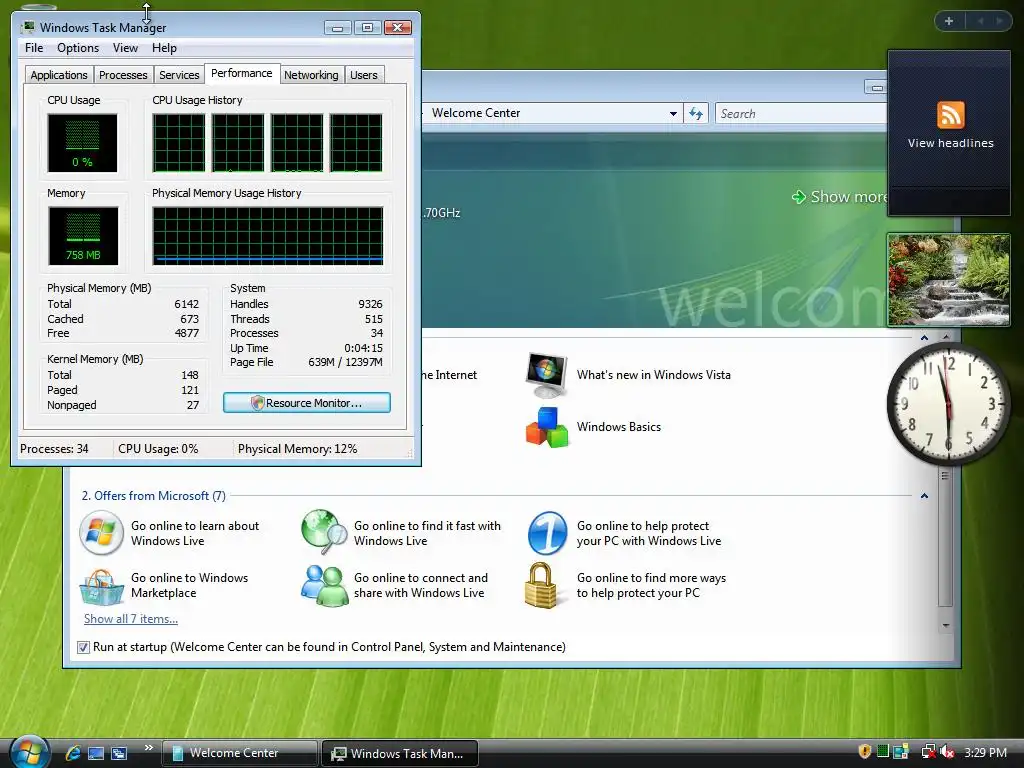Click the globe magnifier find it fast icon
The width and height of the screenshot is (1024, 768).
[x=324, y=531]
